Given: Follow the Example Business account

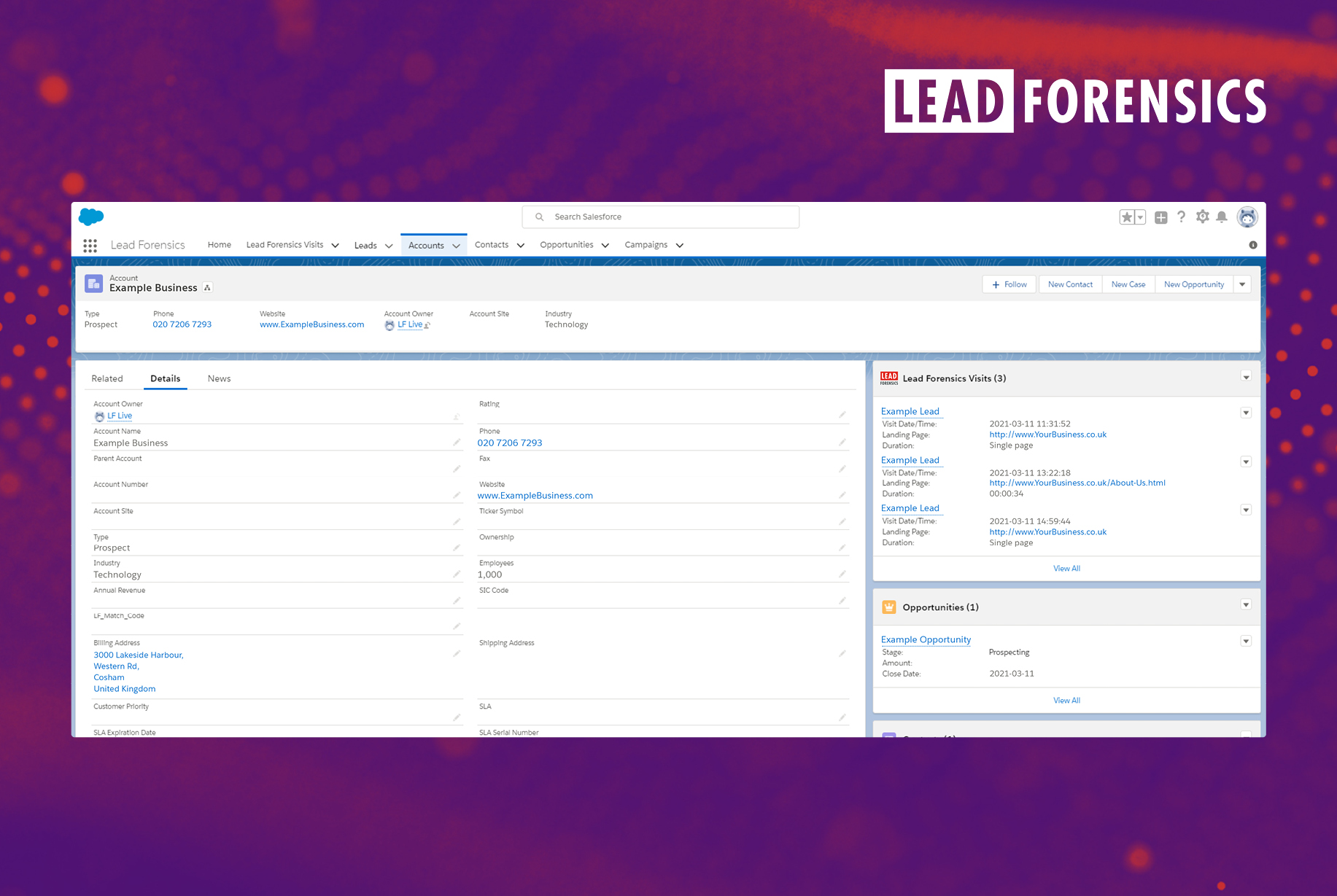Looking at the screenshot, I should point(1009,284).
